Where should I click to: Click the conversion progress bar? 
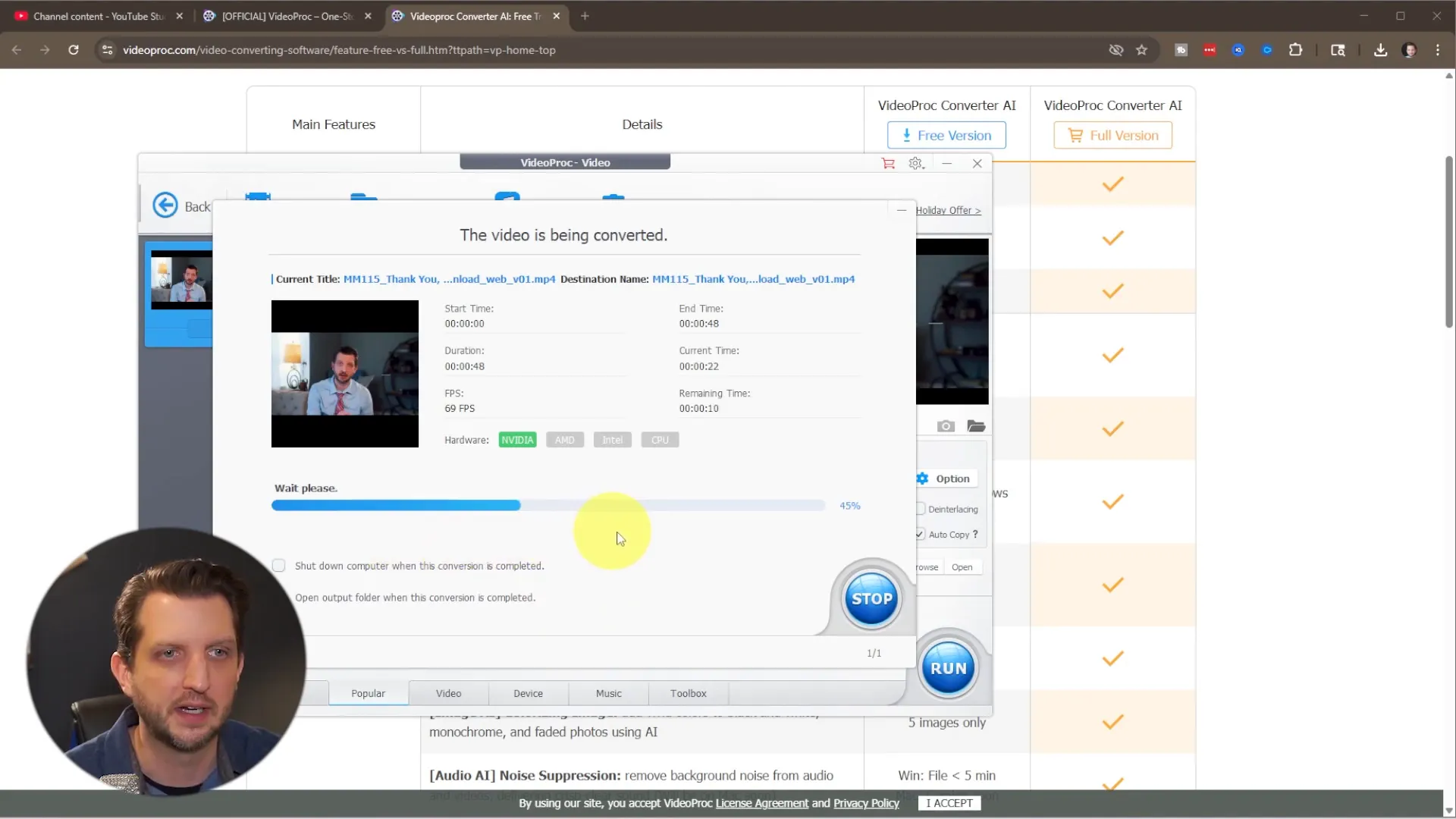tap(548, 506)
